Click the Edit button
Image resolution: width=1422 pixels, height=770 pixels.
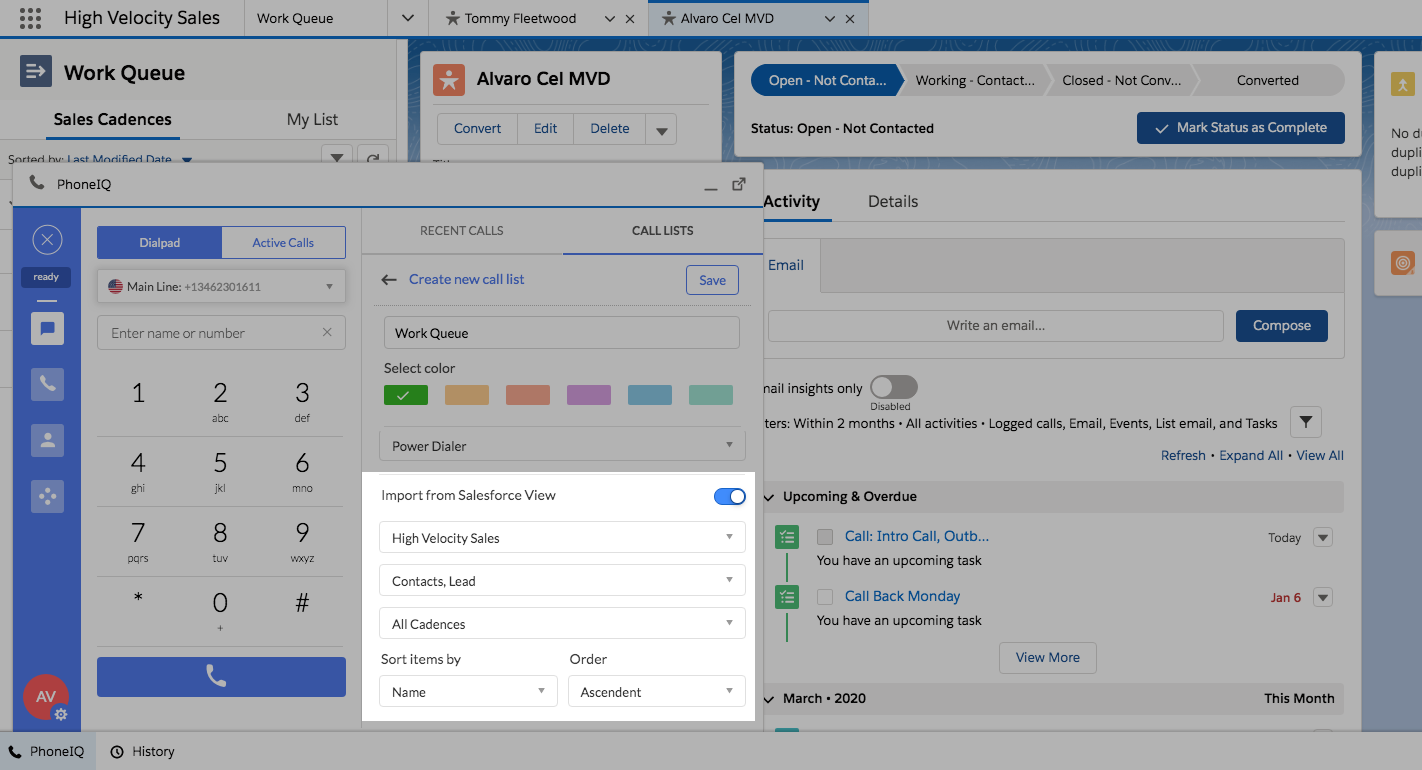[x=546, y=129]
